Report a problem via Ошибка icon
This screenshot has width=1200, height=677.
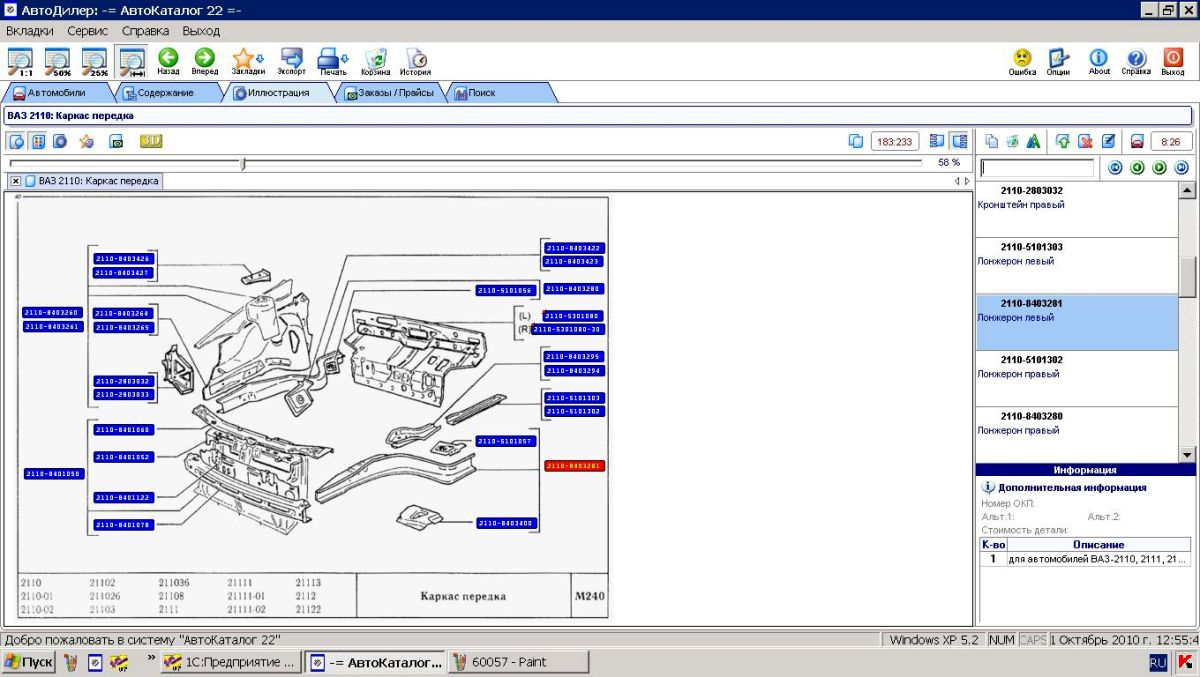[x=1022, y=61]
